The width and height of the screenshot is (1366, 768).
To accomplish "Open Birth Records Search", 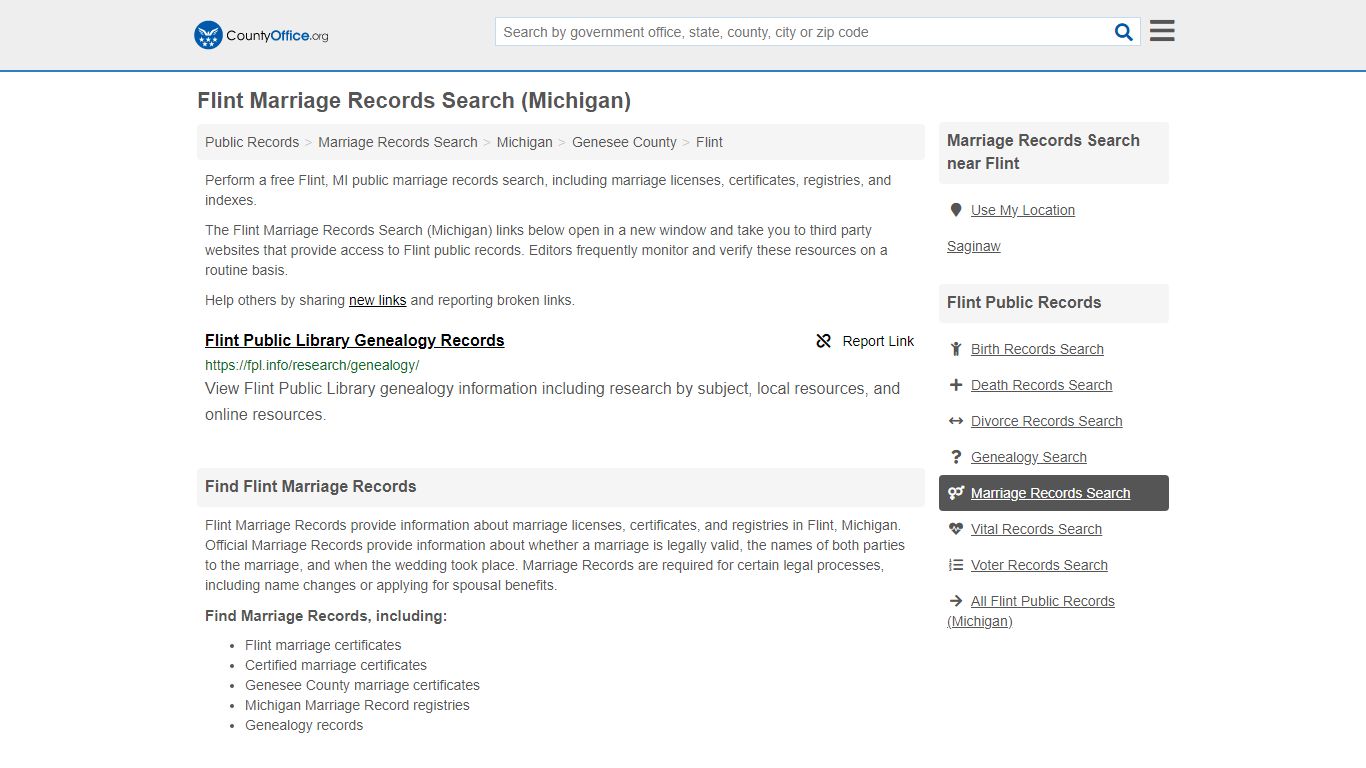I will [x=1037, y=349].
